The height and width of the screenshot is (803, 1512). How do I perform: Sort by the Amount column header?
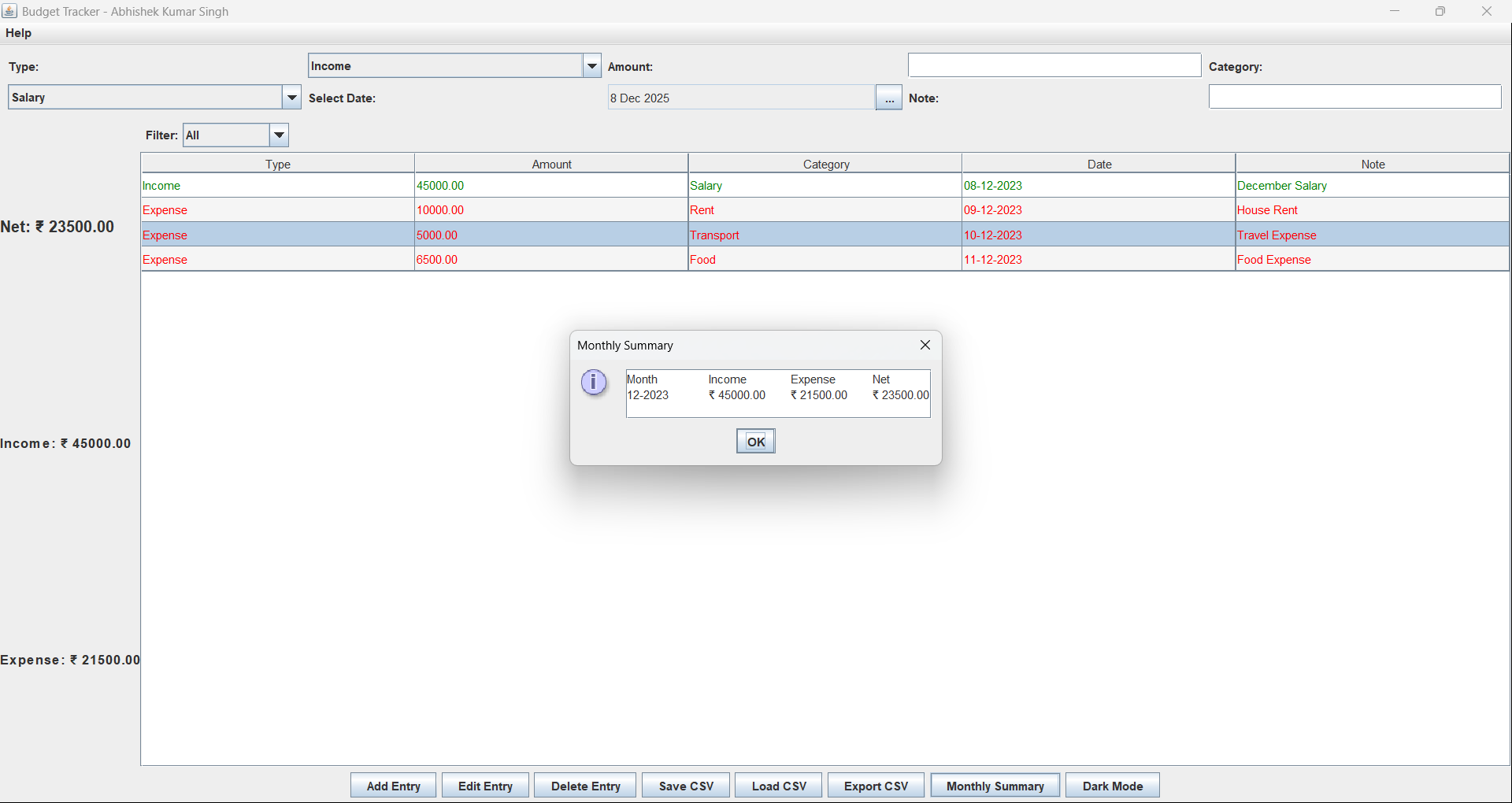point(551,164)
